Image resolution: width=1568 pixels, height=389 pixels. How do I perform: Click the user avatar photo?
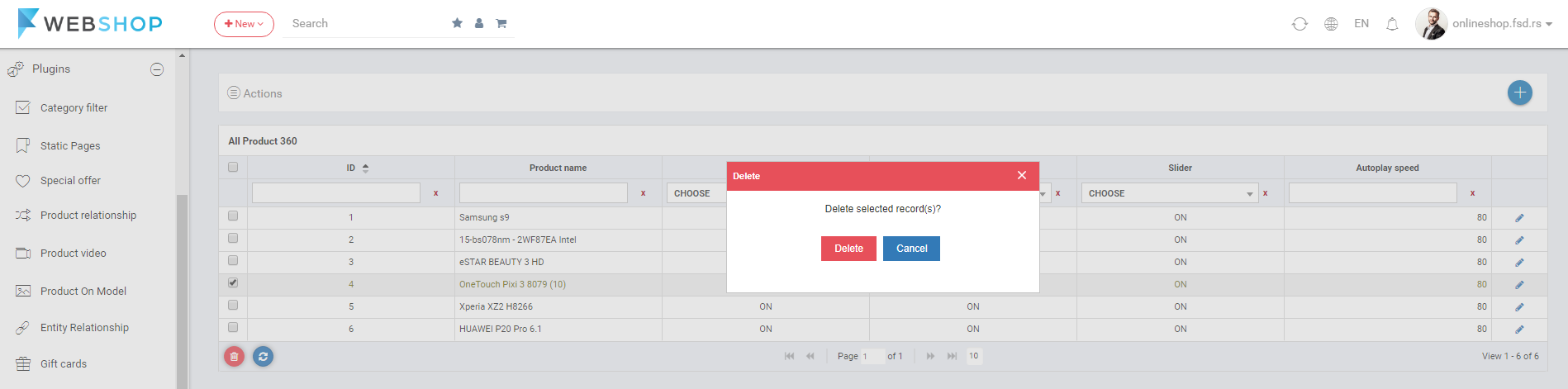pos(1431,23)
